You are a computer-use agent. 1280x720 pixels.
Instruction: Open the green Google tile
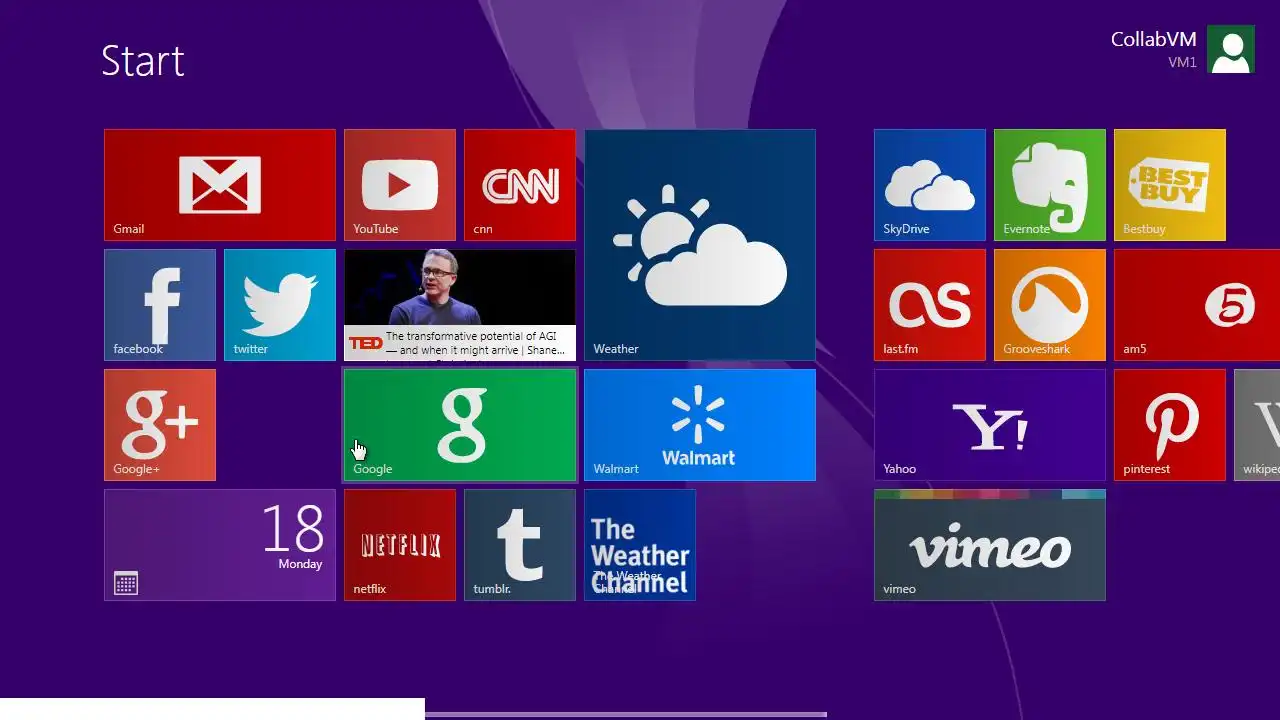pyautogui.click(x=460, y=425)
